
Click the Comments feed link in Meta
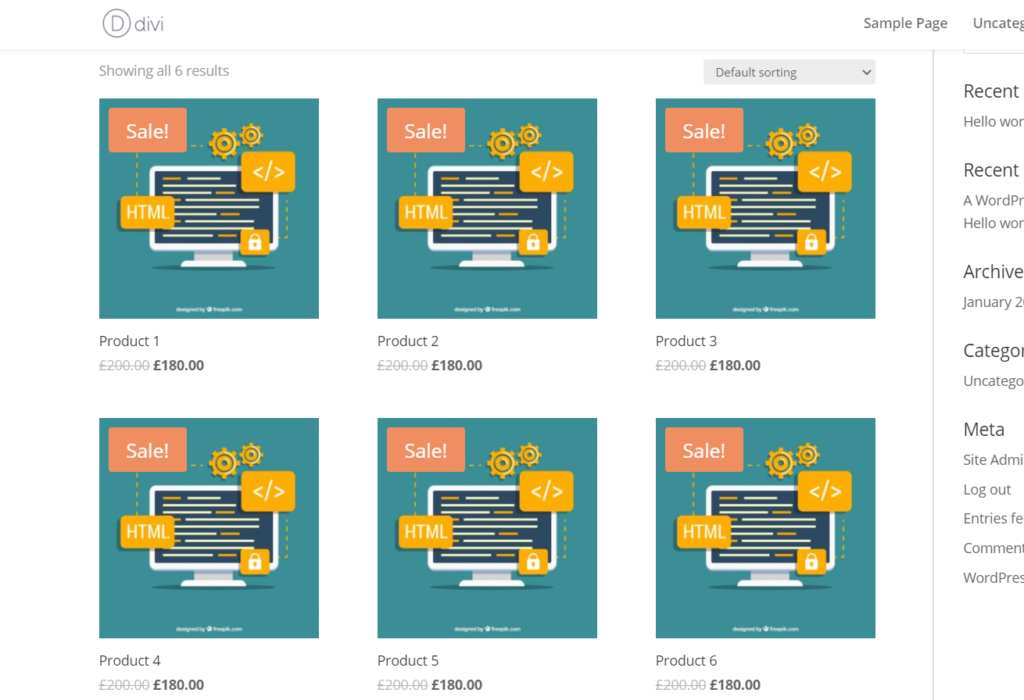993,548
